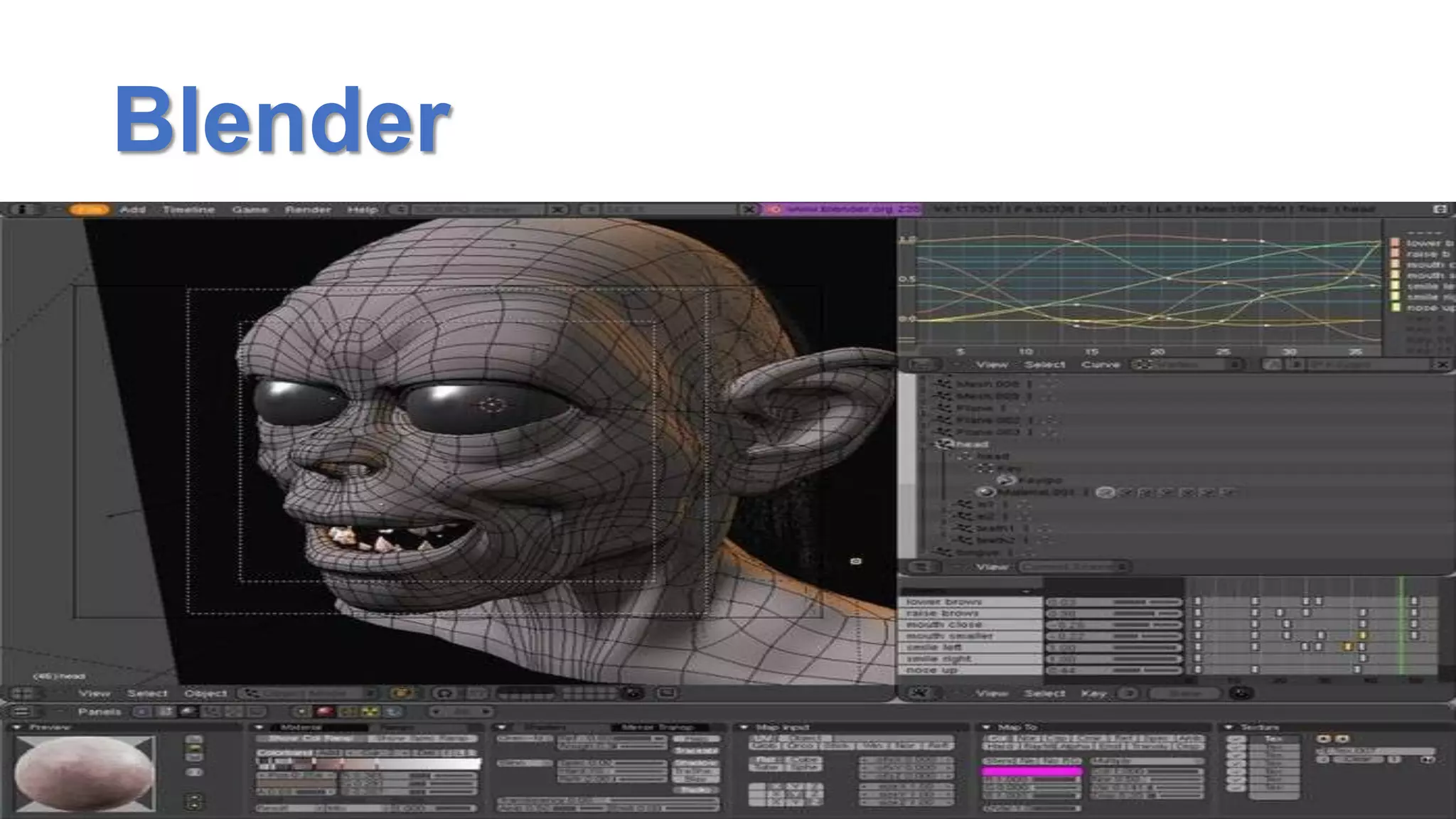
Task: Select the red sphere Material buttons icon
Action: (325, 712)
